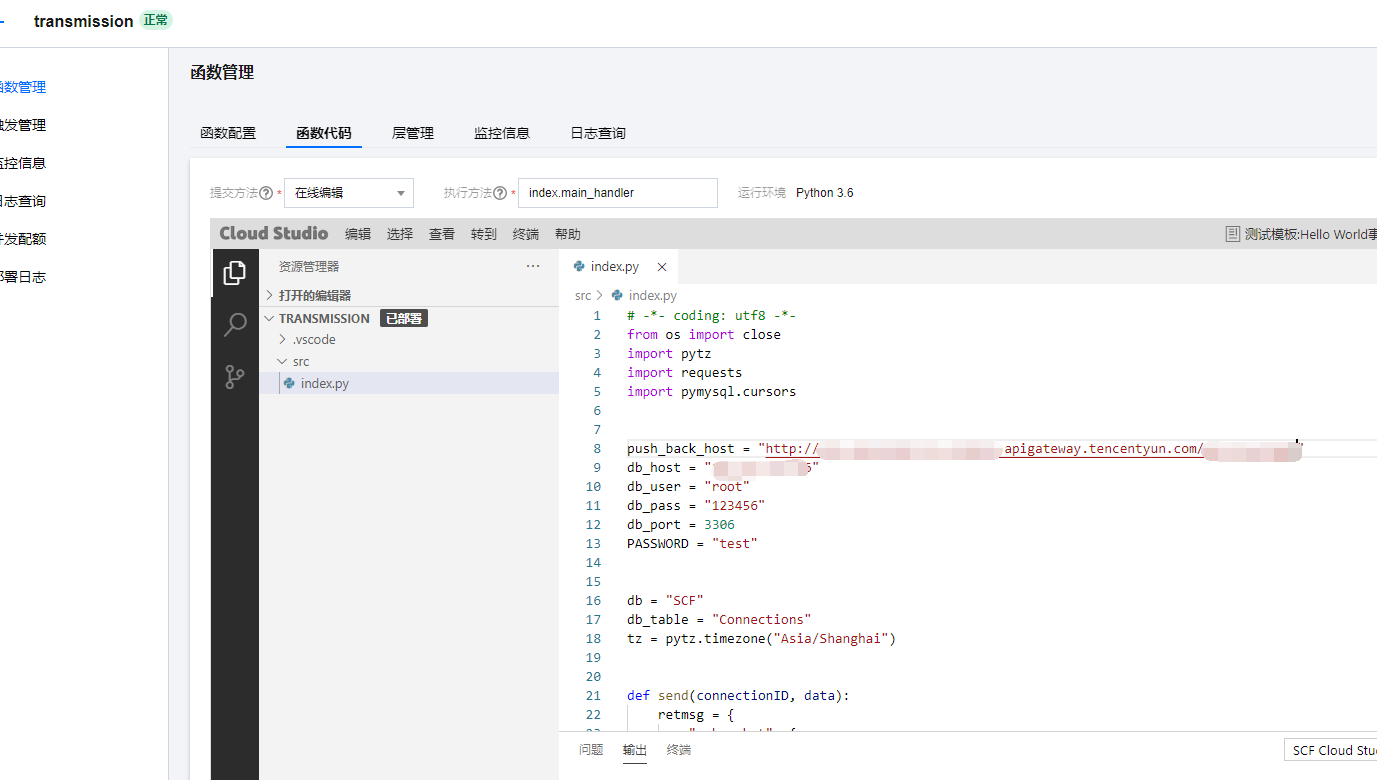The width and height of the screenshot is (1377, 780).
Task: Click the Python 3.6 runtime value
Action: (x=825, y=193)
